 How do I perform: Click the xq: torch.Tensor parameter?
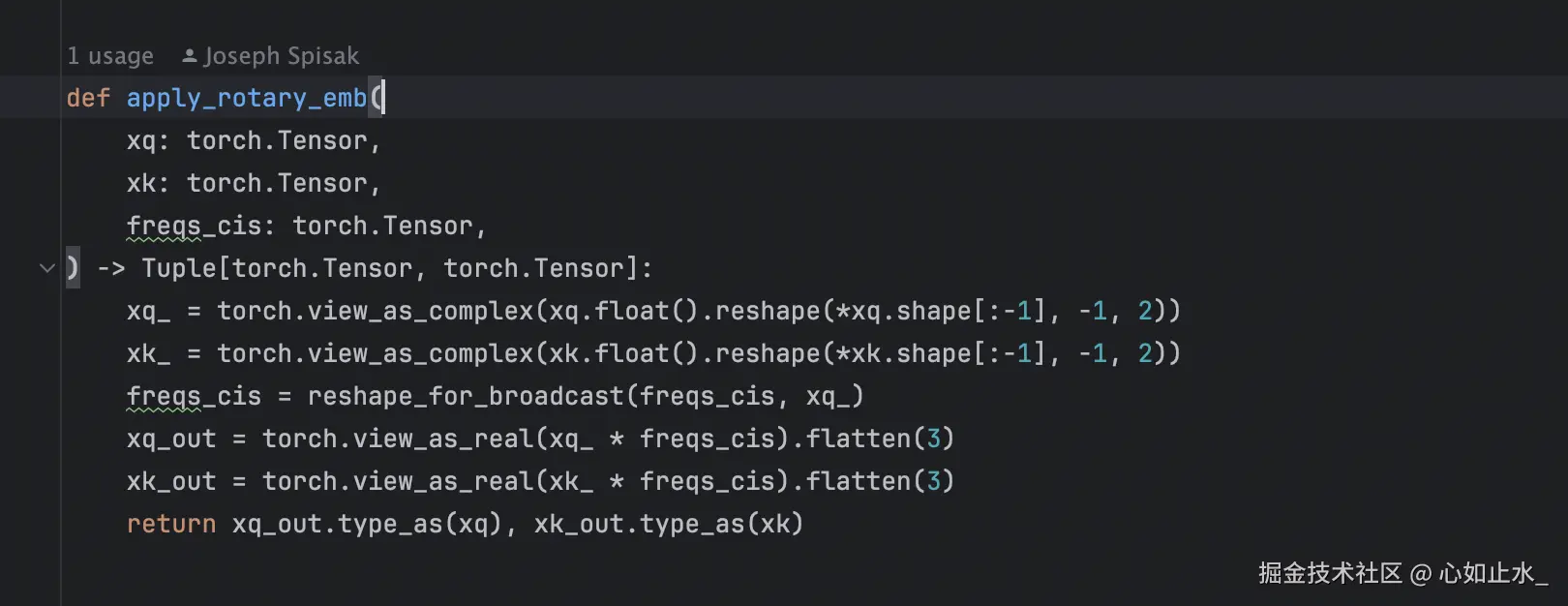[254, 140]
